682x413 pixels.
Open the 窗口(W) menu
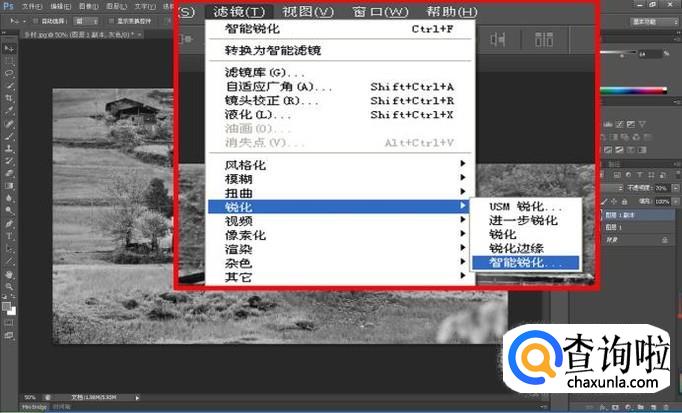[x=380, y=12]
